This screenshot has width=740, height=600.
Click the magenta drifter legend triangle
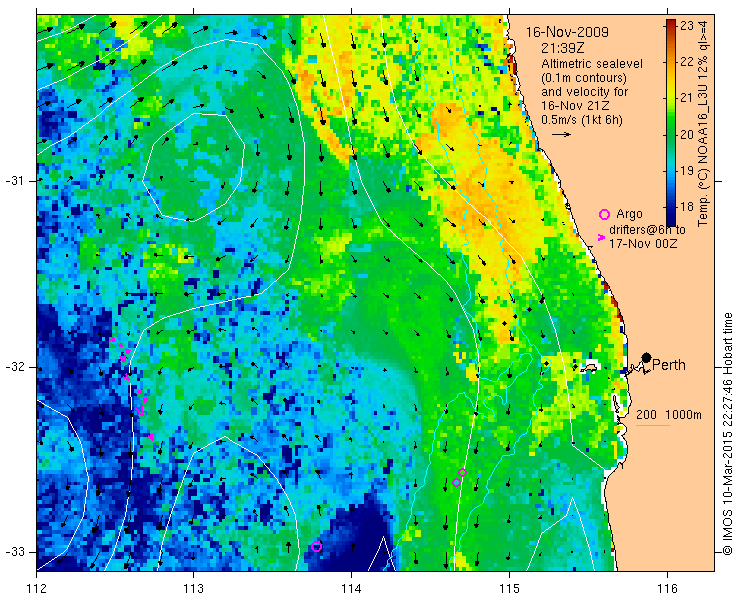coord(601,237)
